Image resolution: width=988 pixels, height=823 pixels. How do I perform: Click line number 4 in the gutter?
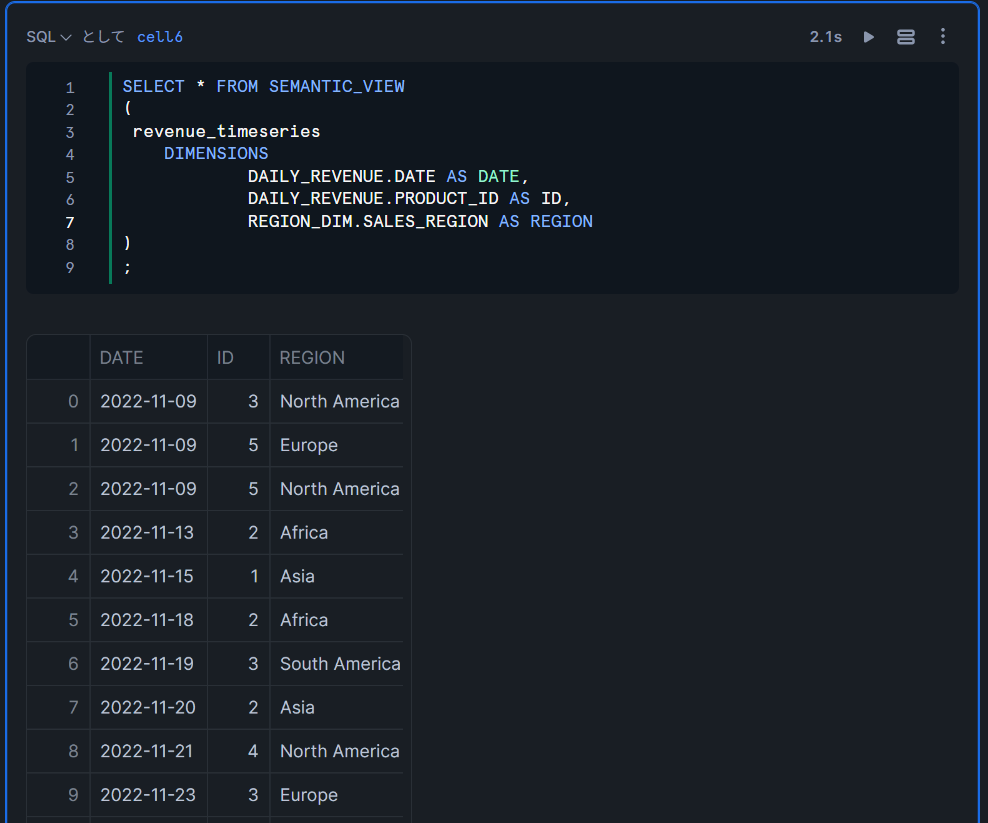[70, 154]
